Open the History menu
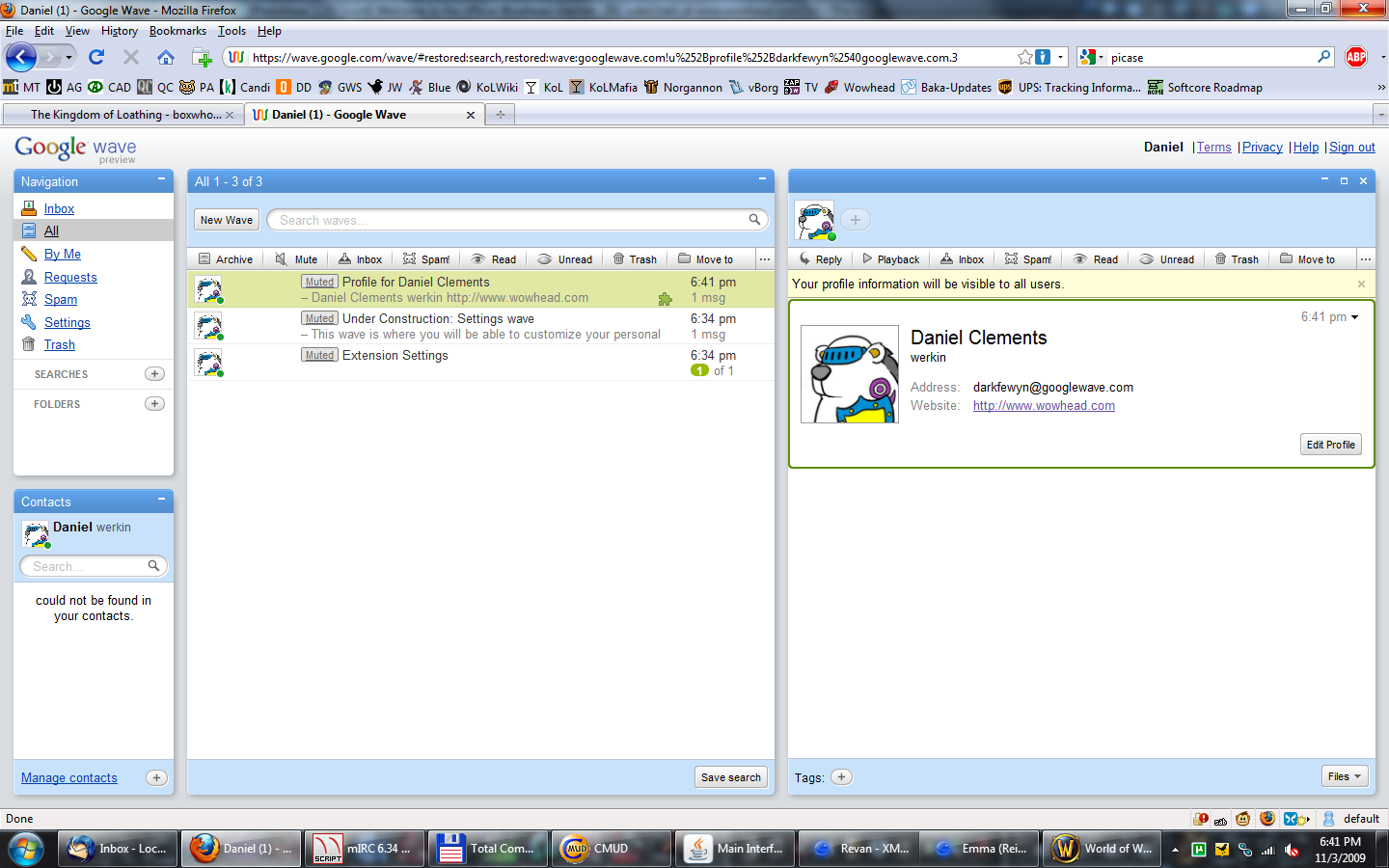 [x=120, y=31]
